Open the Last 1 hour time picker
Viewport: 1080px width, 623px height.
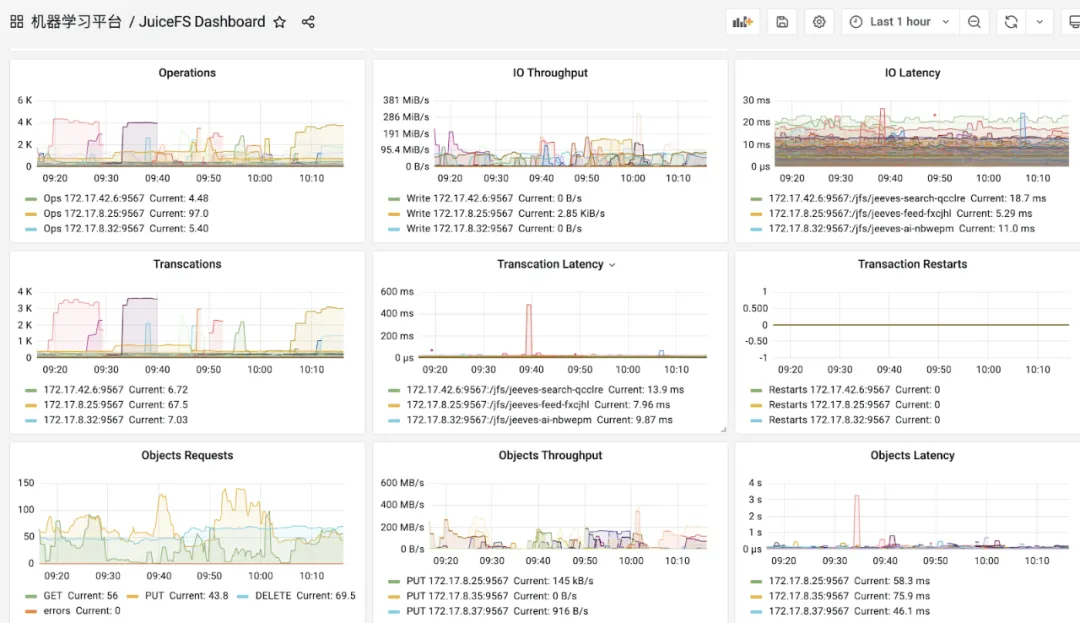point(899,22)
